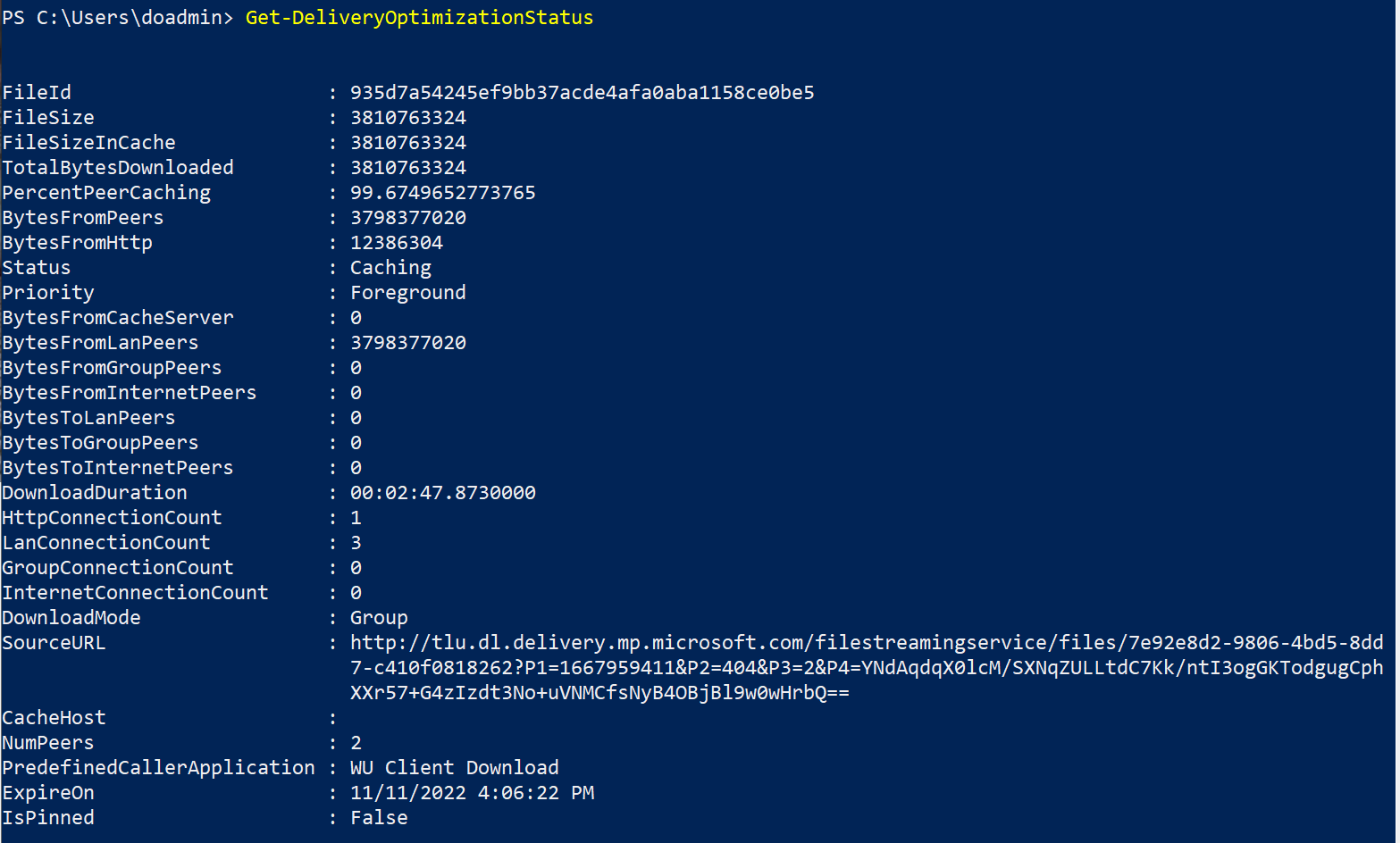Viewport: 1400px width, 843px height.
Task: Click the BytesFromHttp value 12386304
Action: [x=396, y=243]
